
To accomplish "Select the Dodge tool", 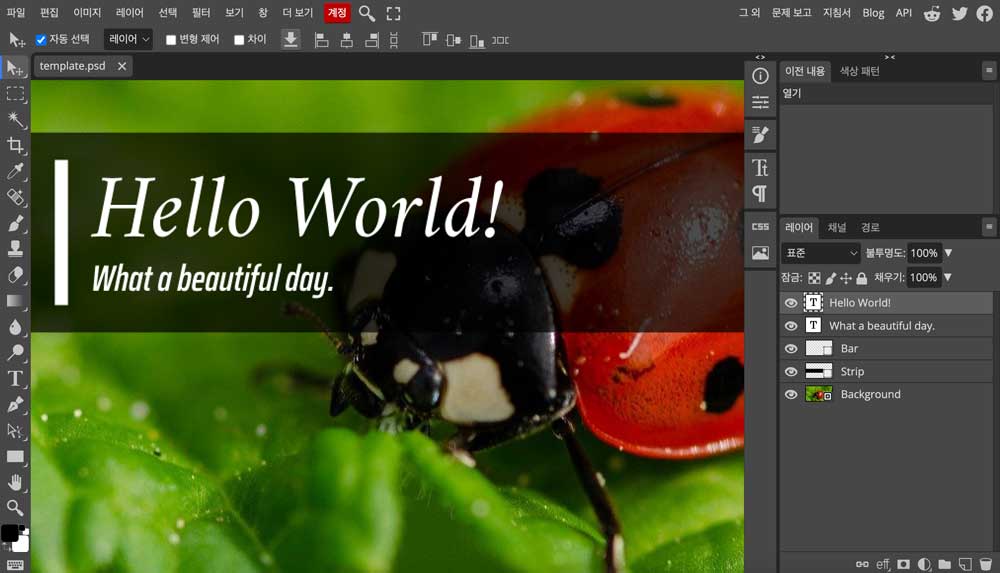I will click(15, 352).
